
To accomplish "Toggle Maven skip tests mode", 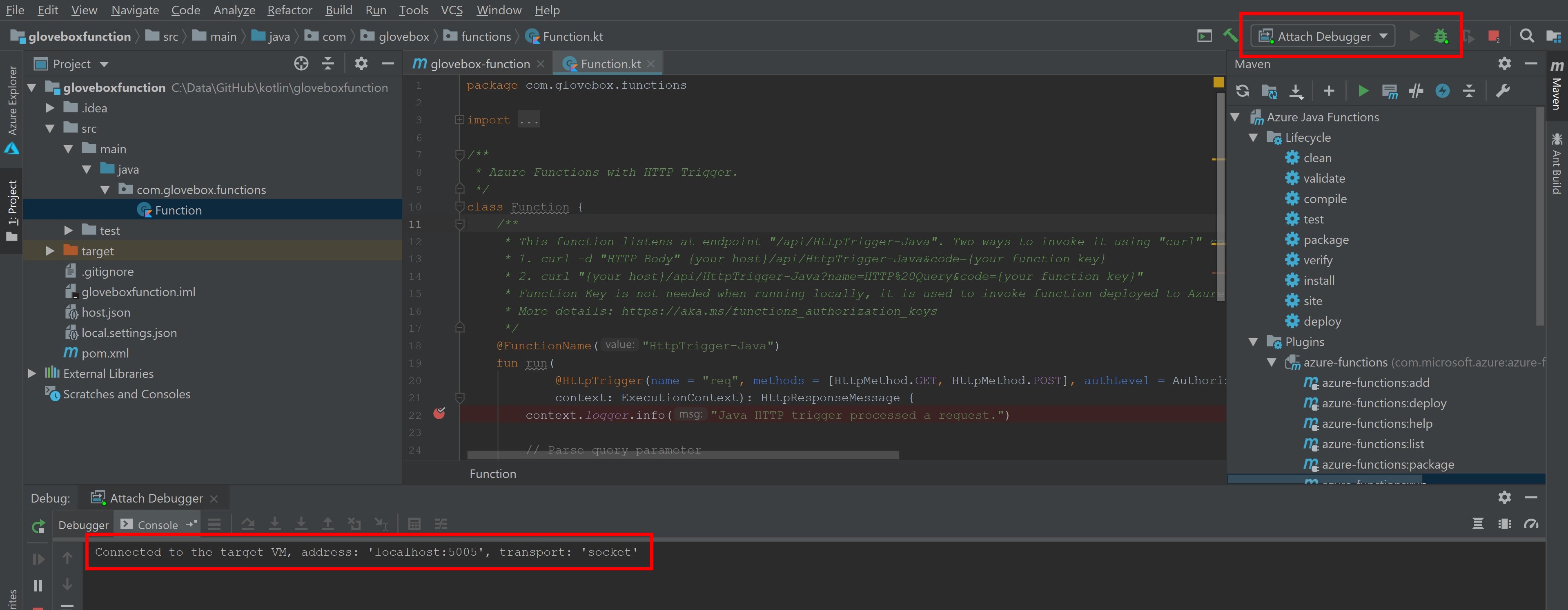I will click(1443, 92).
